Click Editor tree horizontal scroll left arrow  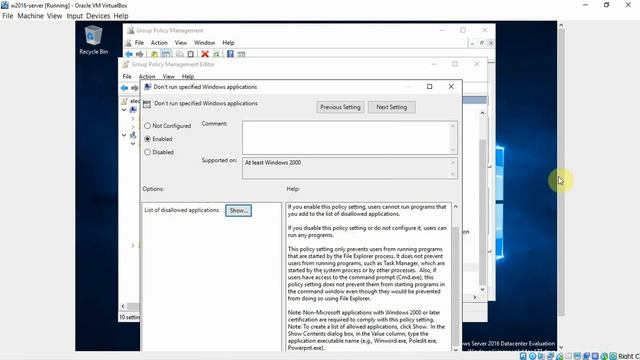click(123, 306)
